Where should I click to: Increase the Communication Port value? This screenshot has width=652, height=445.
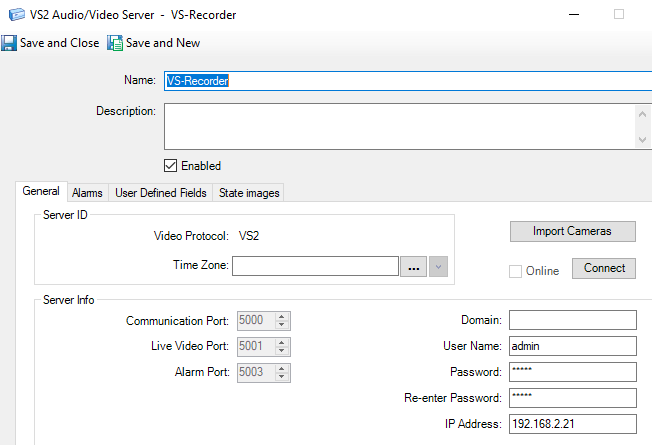(x=282, y=317)
